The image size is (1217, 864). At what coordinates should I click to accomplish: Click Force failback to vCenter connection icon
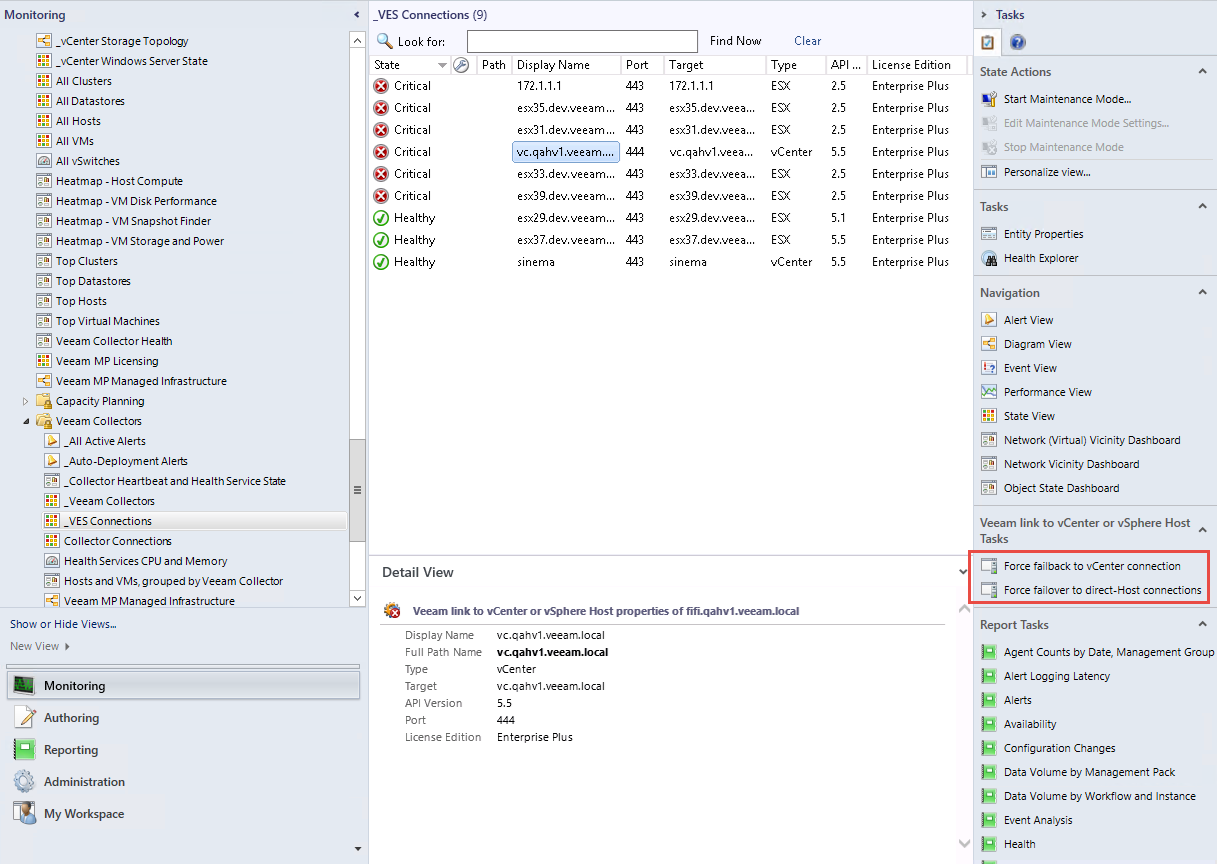(x=988, y=566)
